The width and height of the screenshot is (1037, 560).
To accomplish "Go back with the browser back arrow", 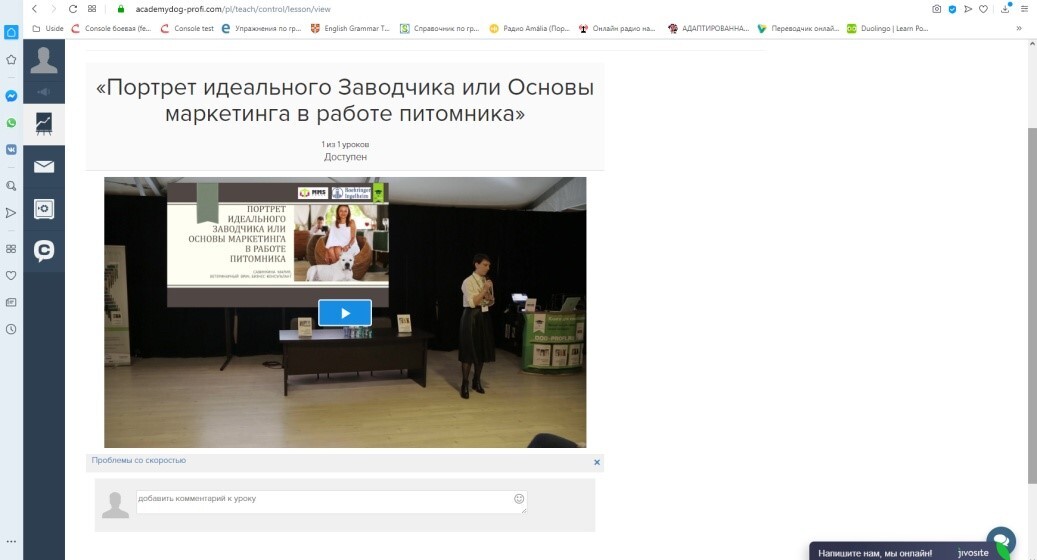I will (x=34, y=9).
